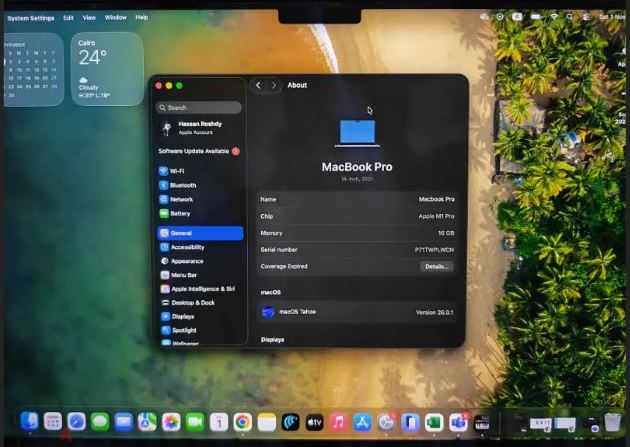630x447 pixels.
Task: Click the Cairo weather widget
Action: point(107,68)
